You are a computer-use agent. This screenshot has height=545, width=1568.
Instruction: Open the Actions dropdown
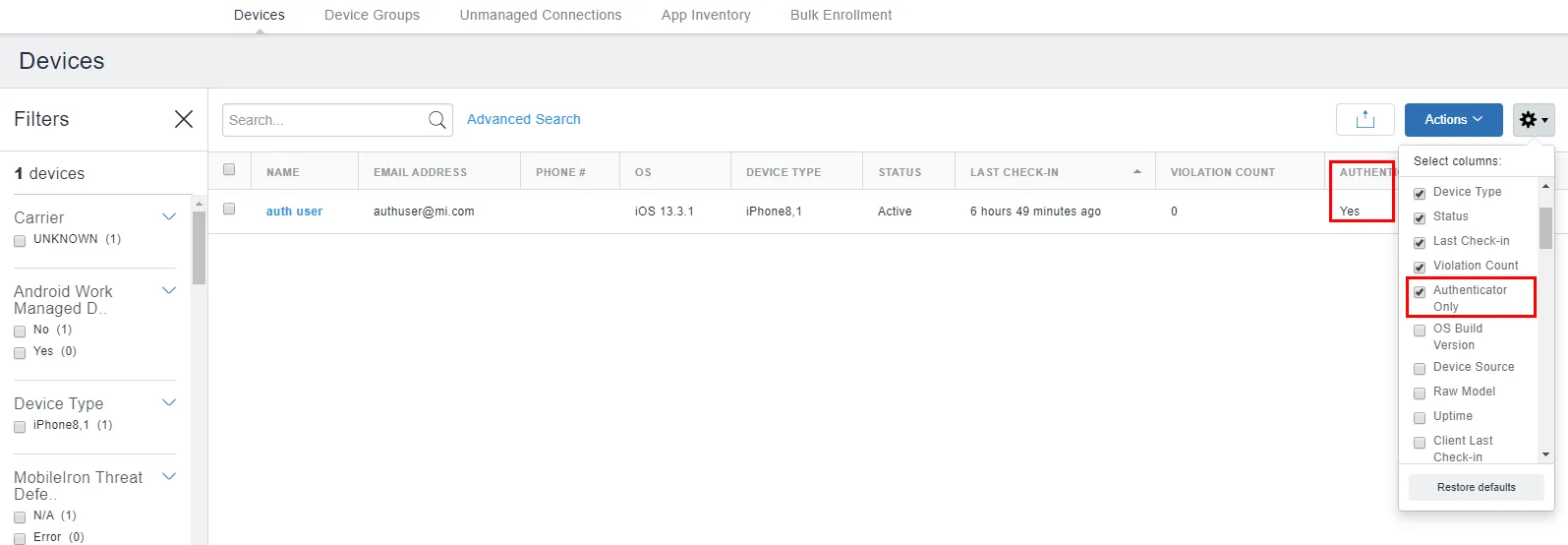pos(1453,119)
